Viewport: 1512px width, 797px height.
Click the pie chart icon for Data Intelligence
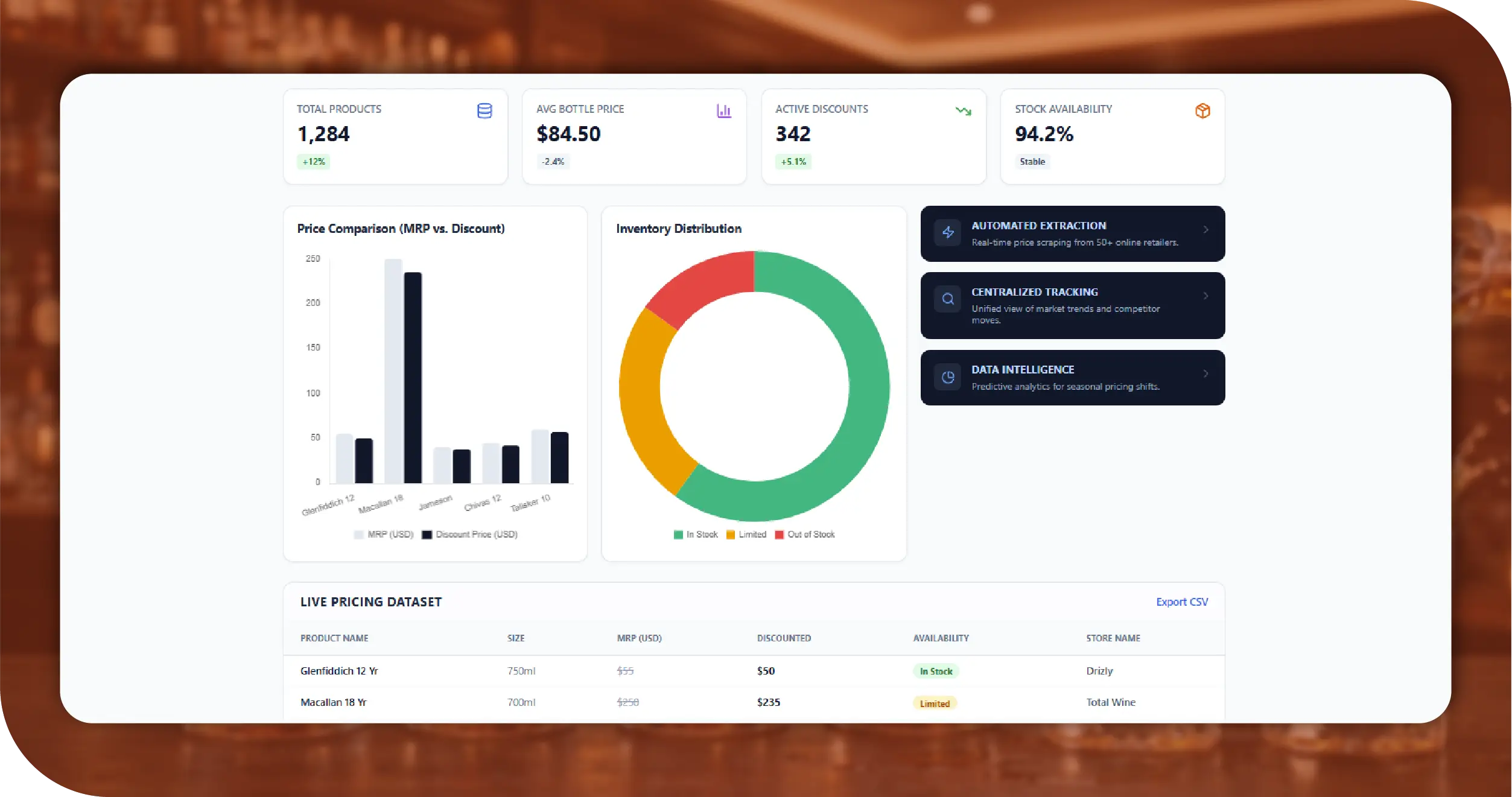tap(948, 377)
